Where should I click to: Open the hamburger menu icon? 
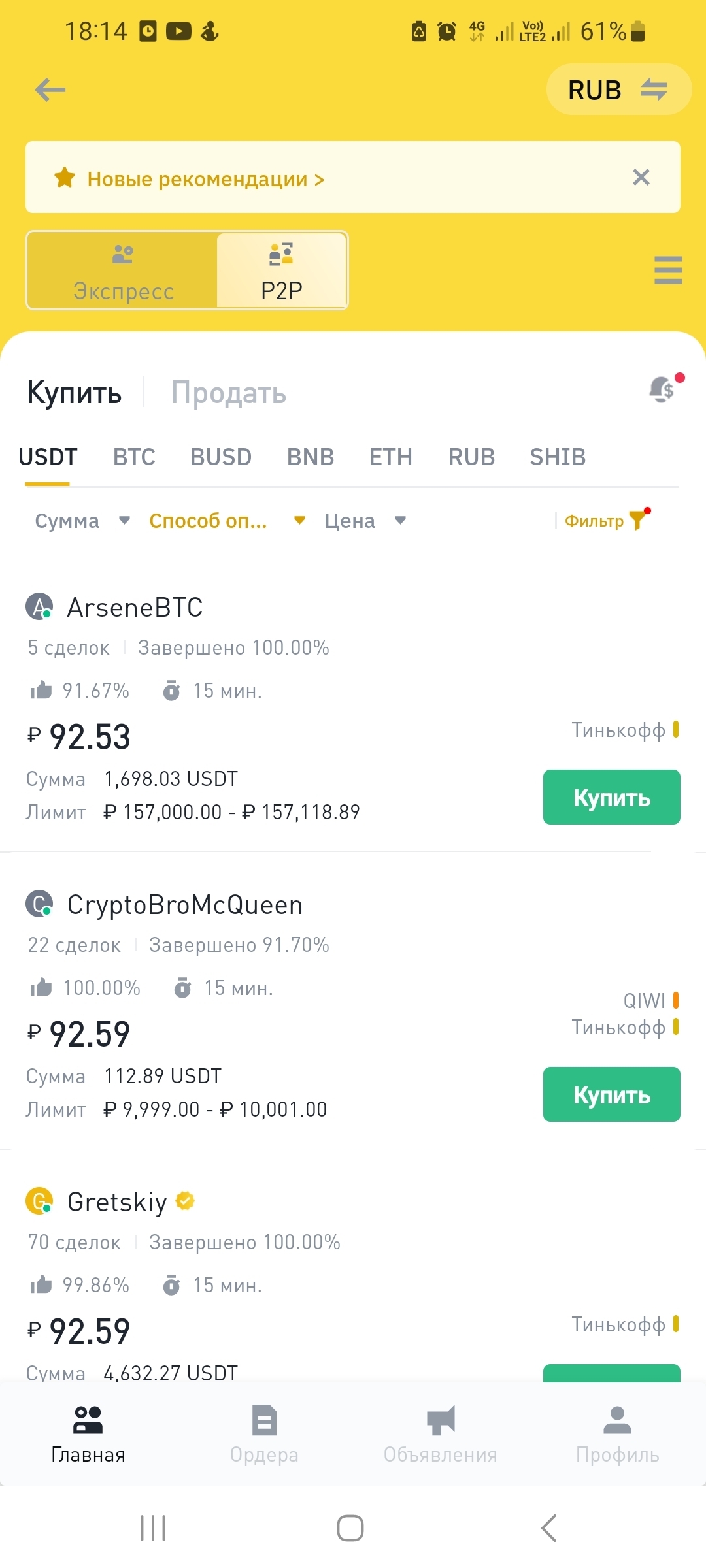(x=667, y=270)
